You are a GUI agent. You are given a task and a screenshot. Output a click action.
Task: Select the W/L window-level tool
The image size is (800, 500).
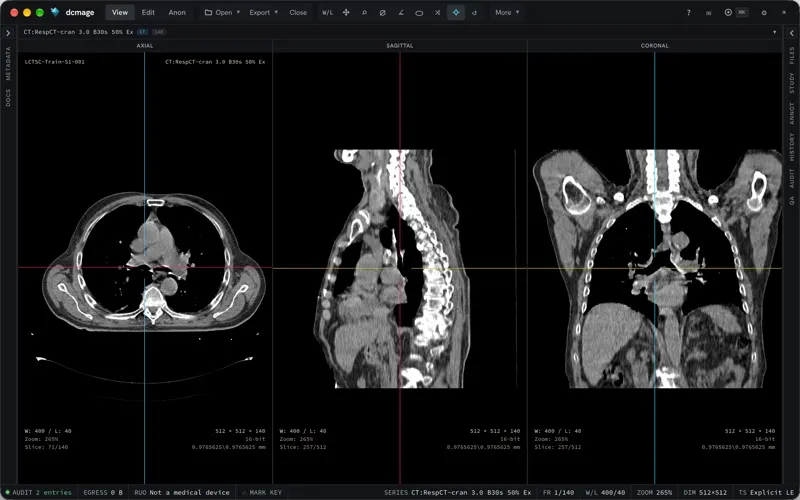(328, 12)
